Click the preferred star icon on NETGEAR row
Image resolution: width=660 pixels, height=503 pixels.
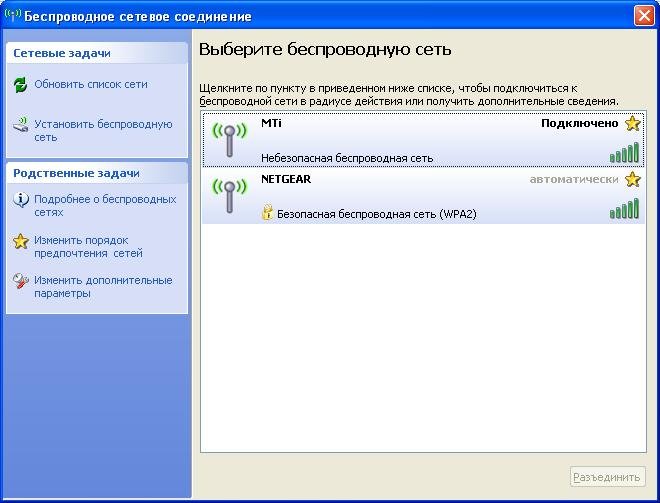(632, 179)
